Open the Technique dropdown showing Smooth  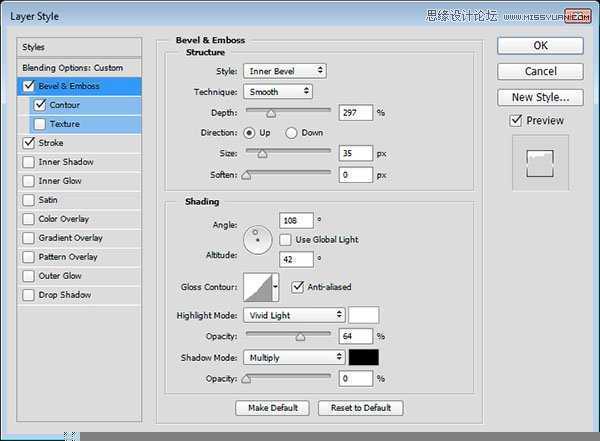point(278,92)
